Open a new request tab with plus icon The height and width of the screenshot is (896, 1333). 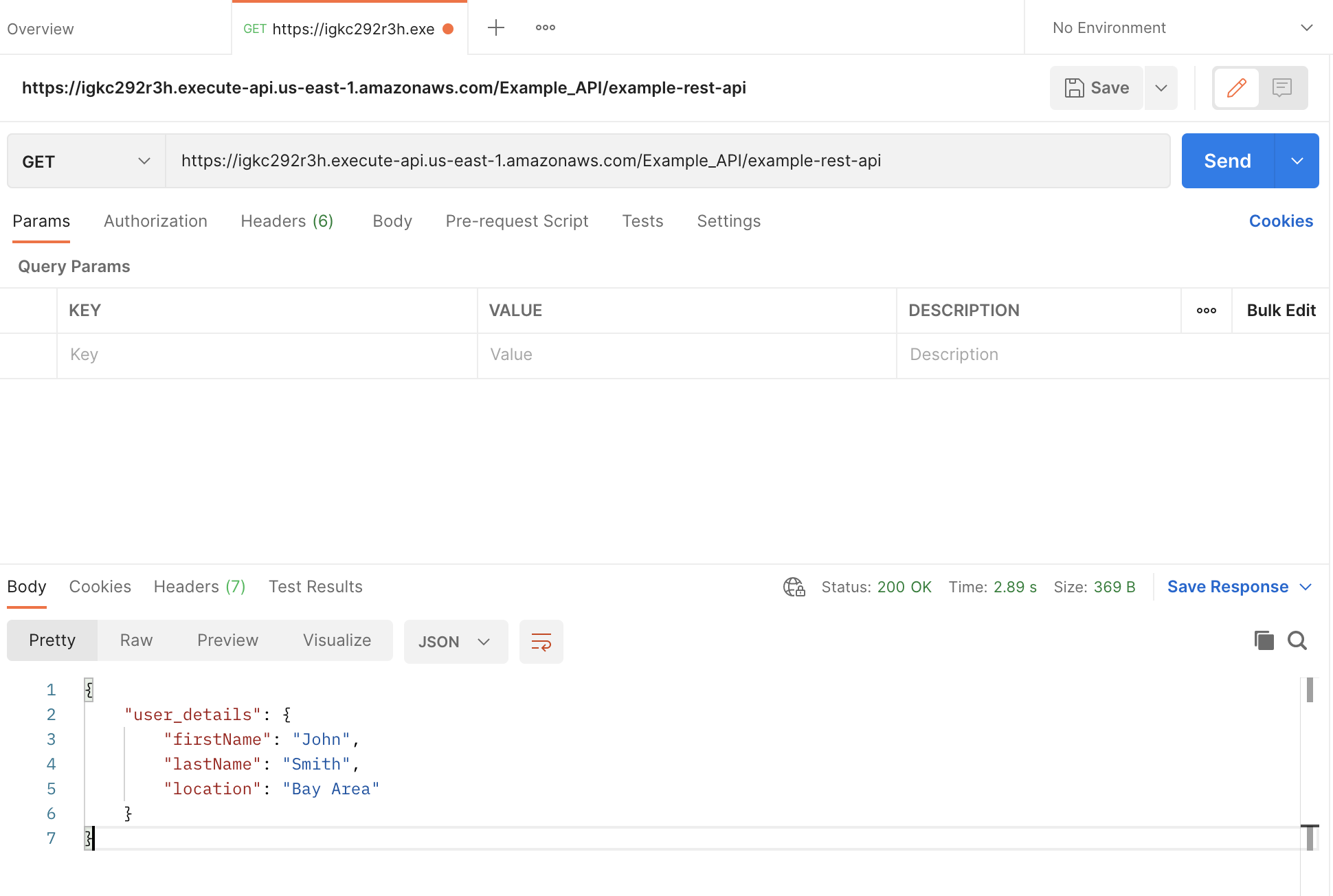(x=495, y=27)
